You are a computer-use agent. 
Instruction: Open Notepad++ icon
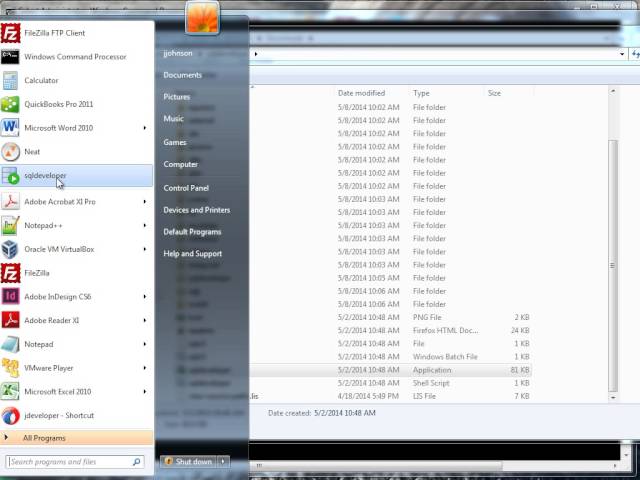[10, 225]
